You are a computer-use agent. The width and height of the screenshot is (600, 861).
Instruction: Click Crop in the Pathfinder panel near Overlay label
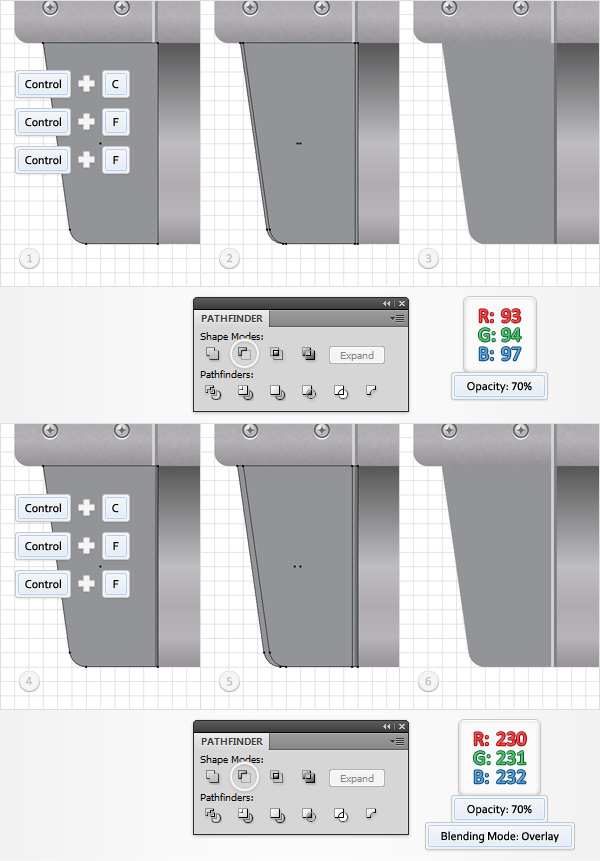click(x=309, y=815)
